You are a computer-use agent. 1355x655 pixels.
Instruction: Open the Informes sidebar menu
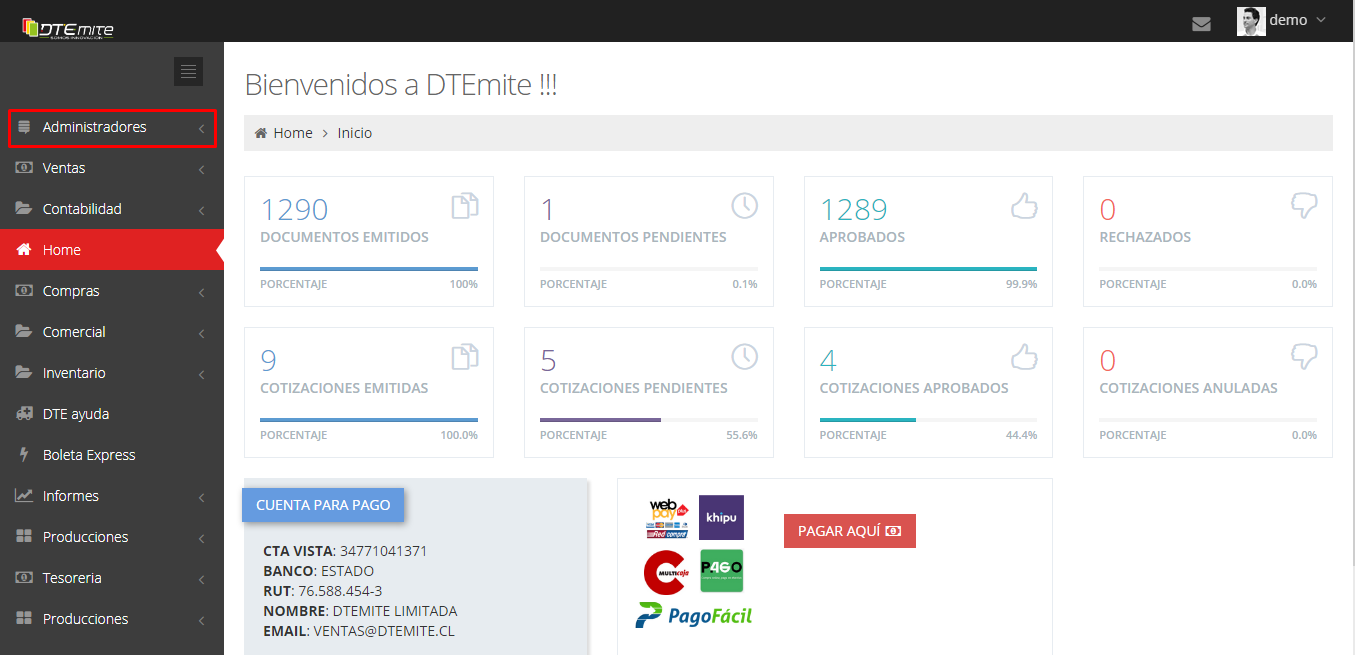[x=112, y=496]
